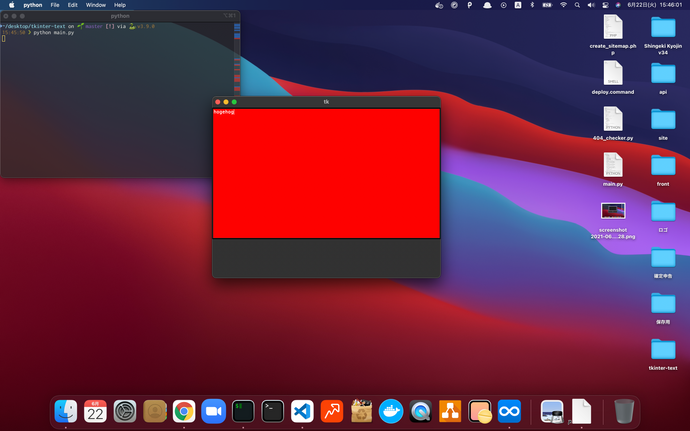Minimize the tk window with yellow button
690x431 pixels.
226,102
